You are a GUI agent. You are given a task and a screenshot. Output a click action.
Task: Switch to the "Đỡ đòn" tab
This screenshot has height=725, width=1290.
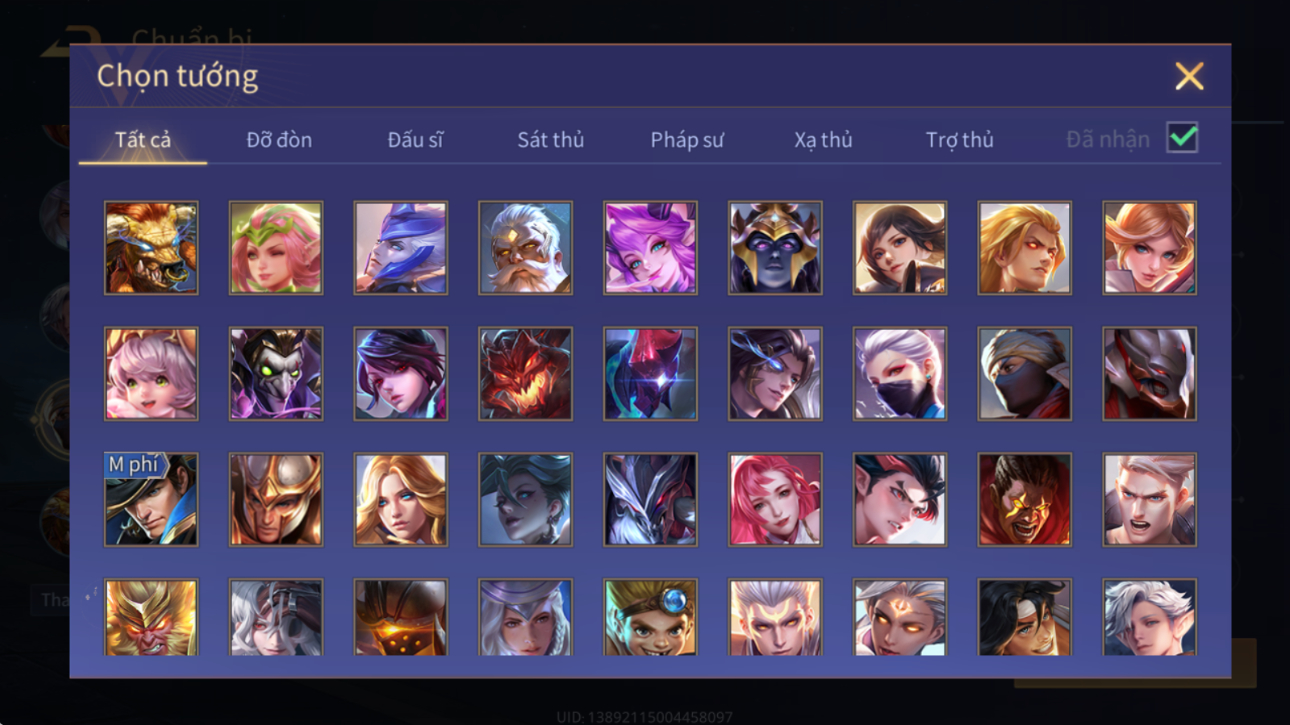coord(279,140)
